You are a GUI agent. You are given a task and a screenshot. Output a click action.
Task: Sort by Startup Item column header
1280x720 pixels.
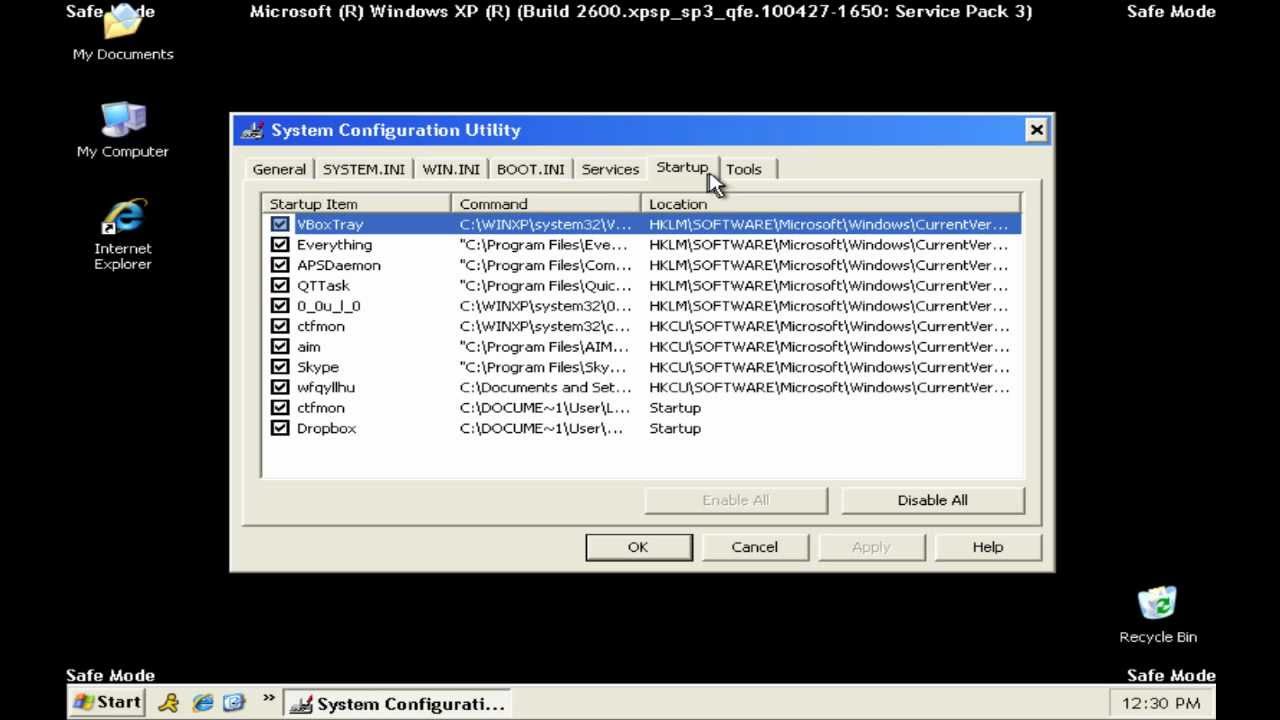point(356,204)
